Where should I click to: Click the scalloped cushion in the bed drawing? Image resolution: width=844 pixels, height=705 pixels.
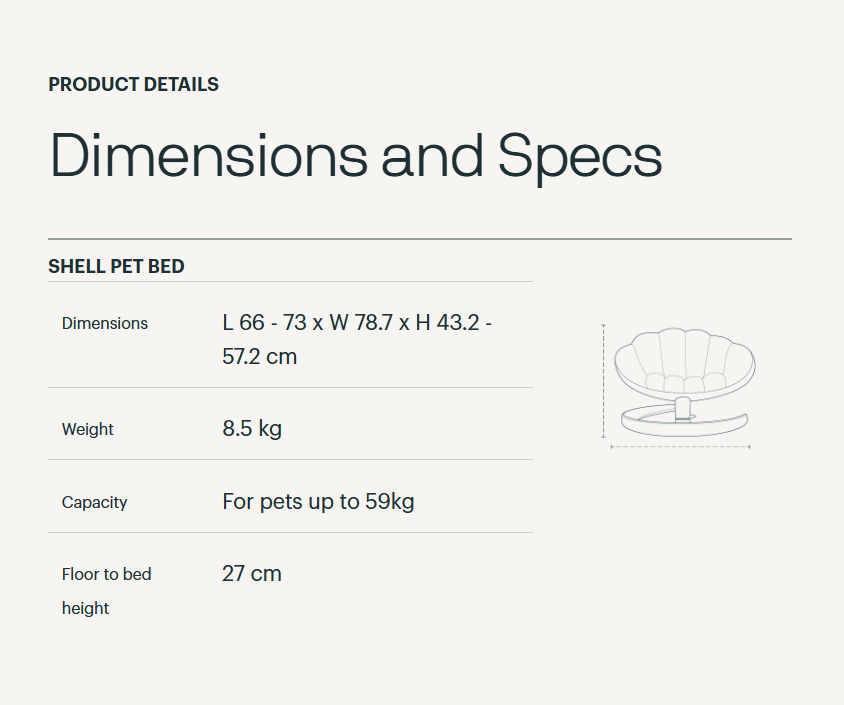tap(684, 362)
